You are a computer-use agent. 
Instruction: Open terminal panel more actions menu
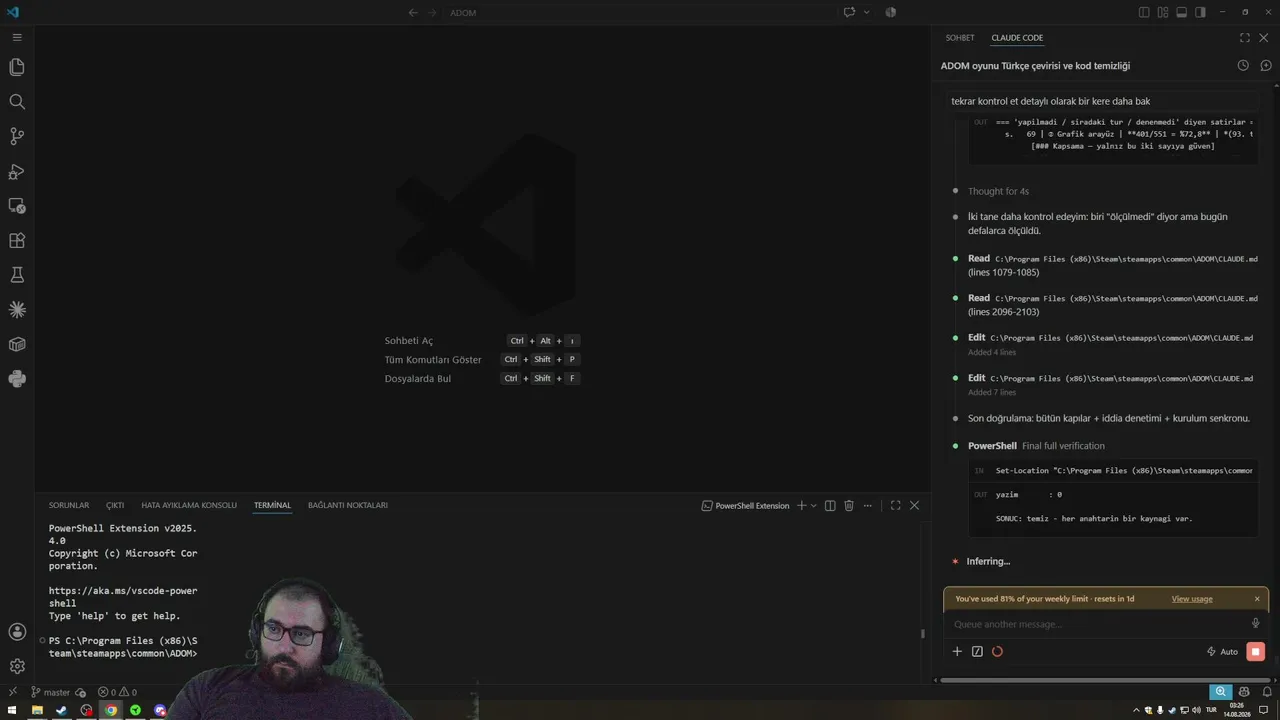tap(868, 505)
